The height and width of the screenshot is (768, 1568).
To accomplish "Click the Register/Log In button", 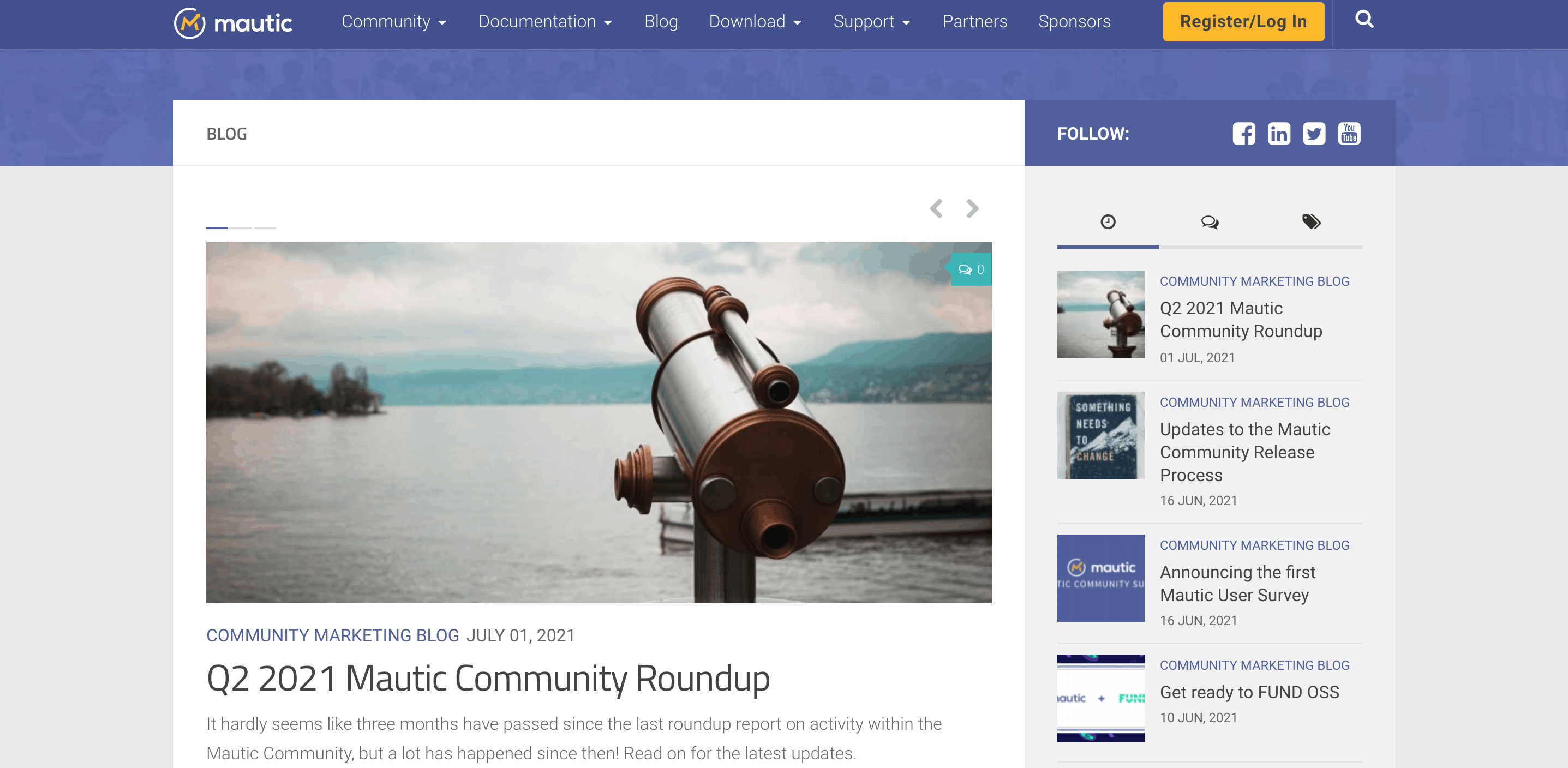I will (x=1243, y=22).
